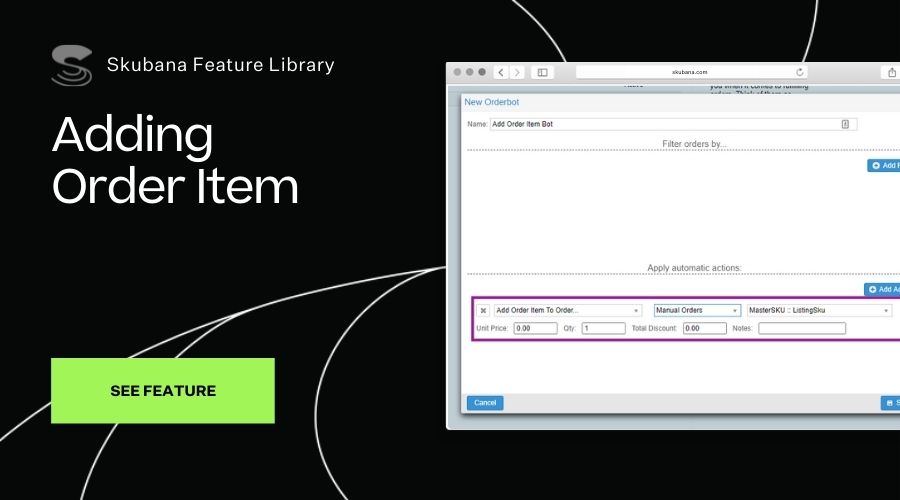This screenshot has width=900, height=500.
Task: Click the Filter orders by label
Action: (694, 144)
